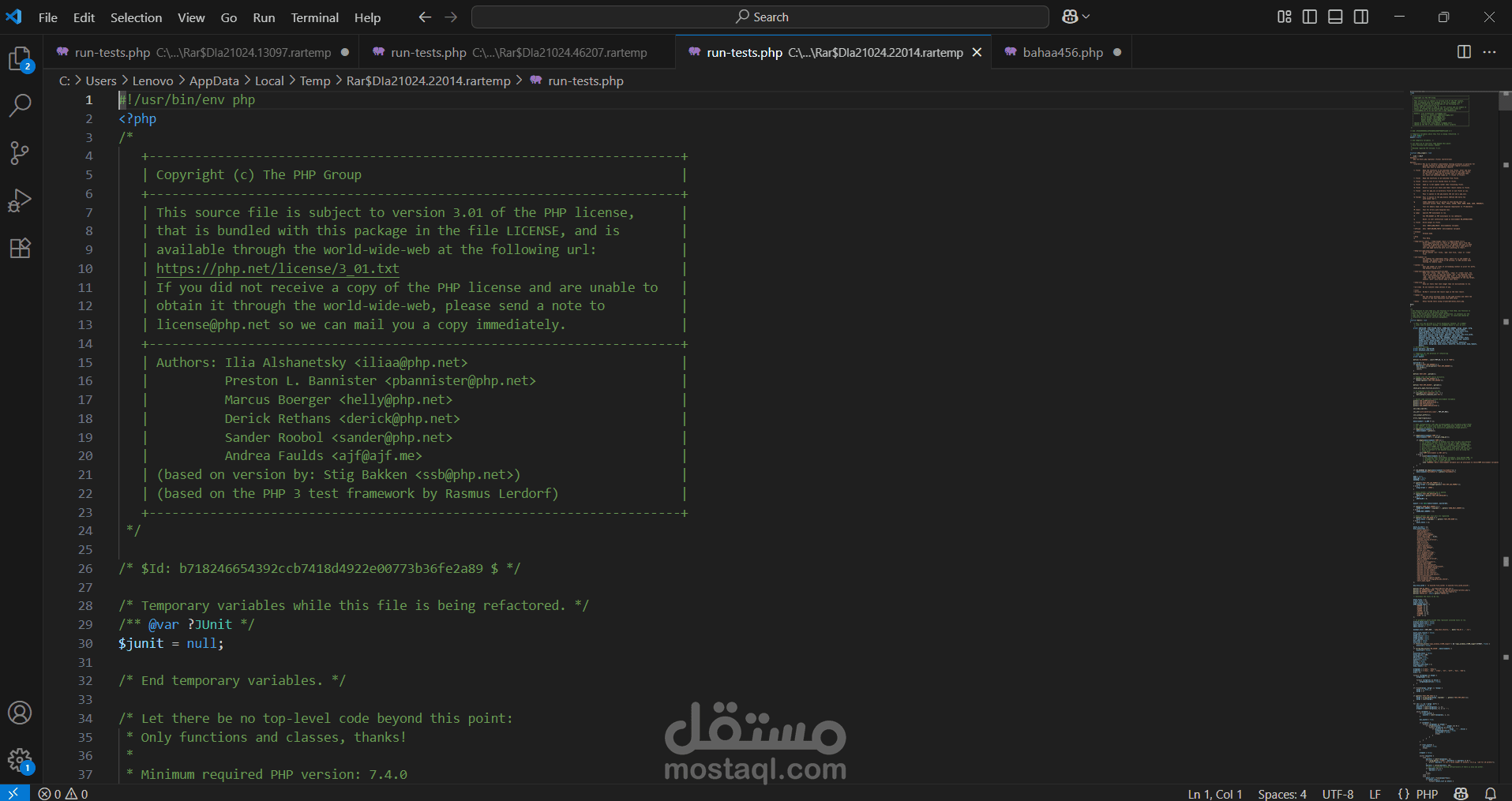This screenshot has height=801, width=1512.
Task: Open the Manage settings gear
Action: pyautogui.click(x=20, y=760)
